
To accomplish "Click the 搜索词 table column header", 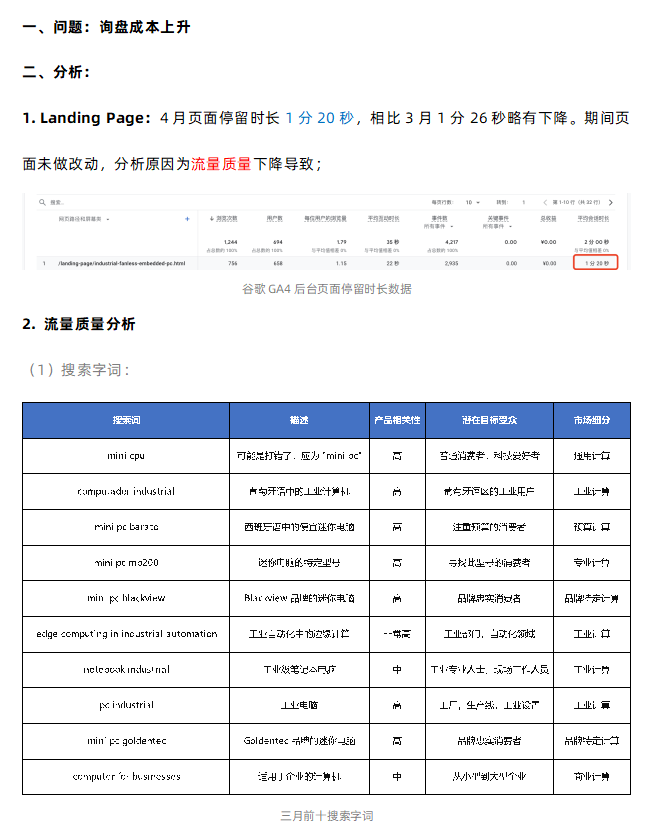I will coord(126,420).
